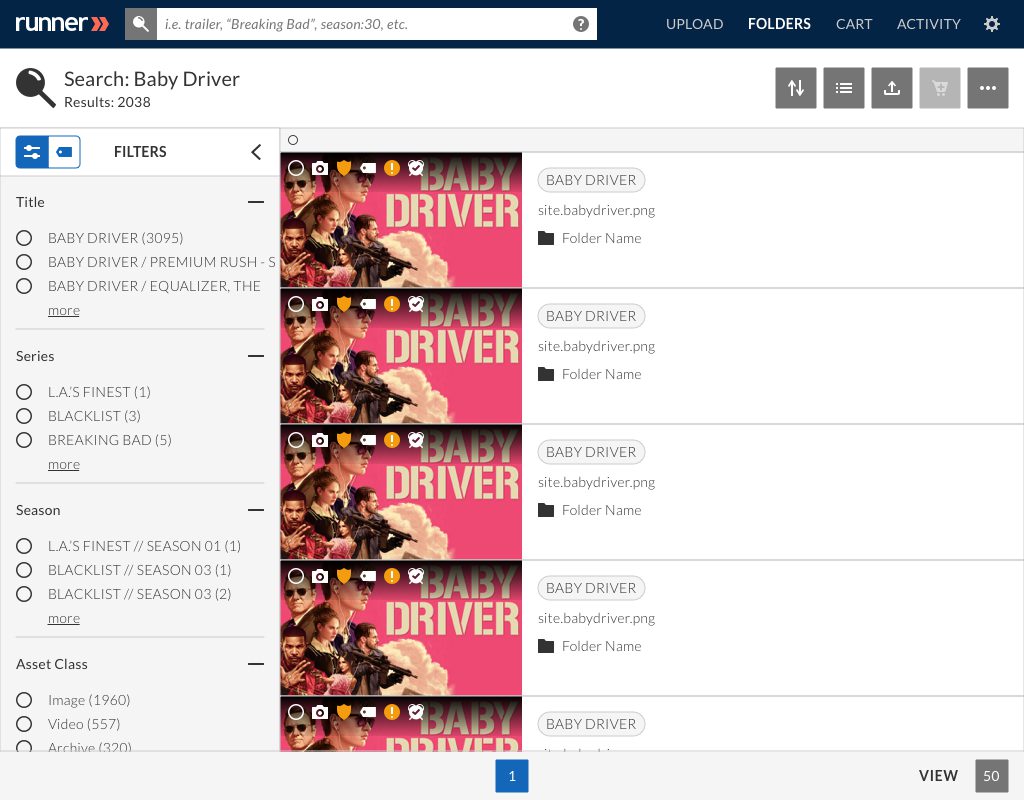
Task: Open the ACTIVITY menu item
Action: point(928,24)
